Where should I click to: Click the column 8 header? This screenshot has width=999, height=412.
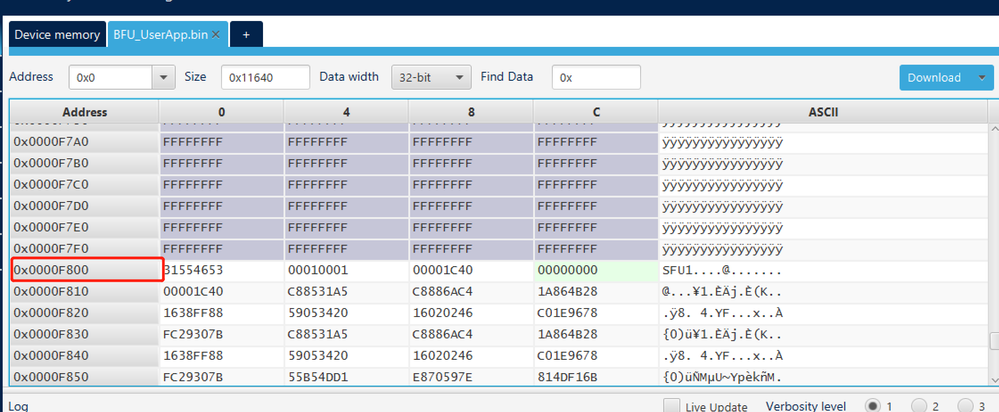471,112
